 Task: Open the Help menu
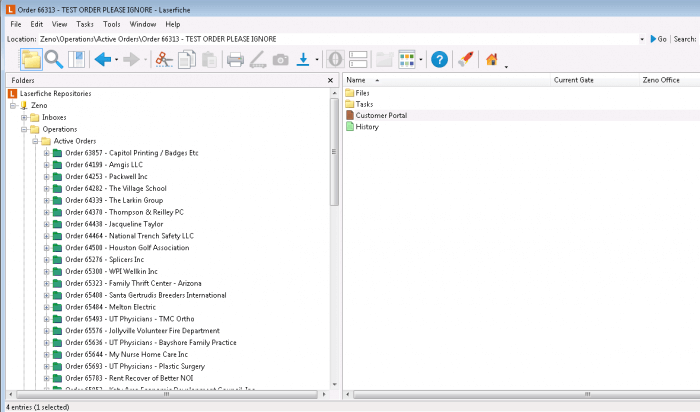click(173, 24)
